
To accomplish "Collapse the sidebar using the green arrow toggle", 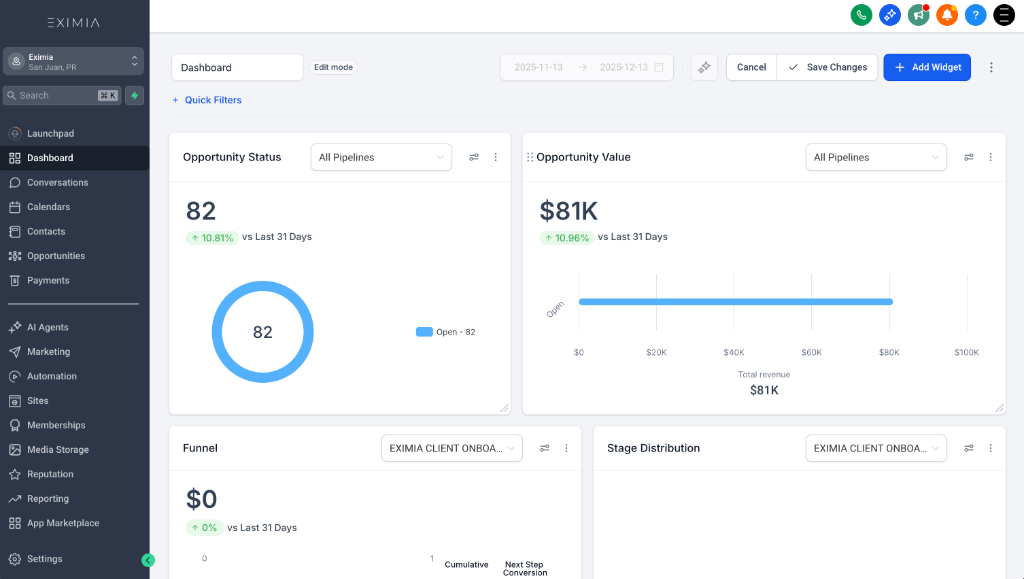I will (x=148, y=560).
